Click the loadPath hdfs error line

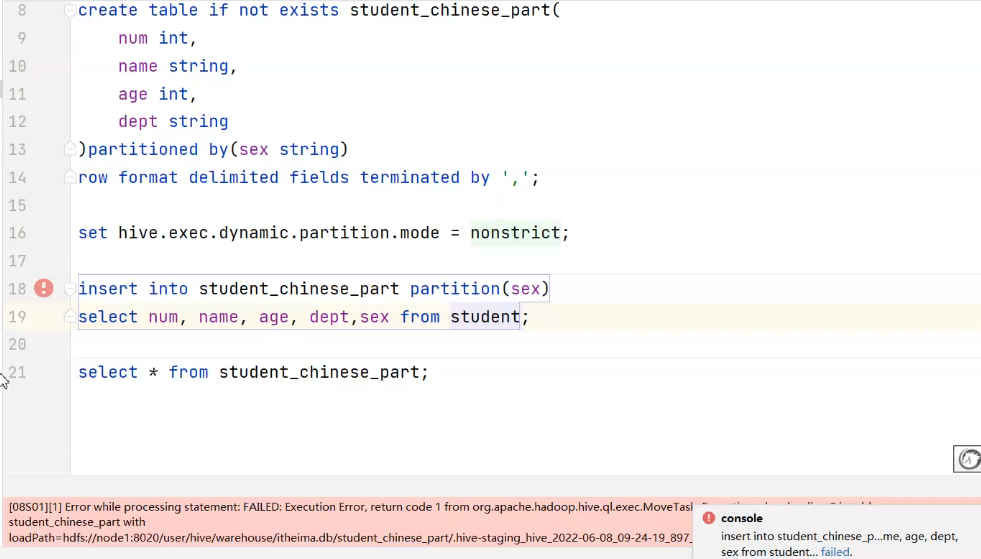350,538
